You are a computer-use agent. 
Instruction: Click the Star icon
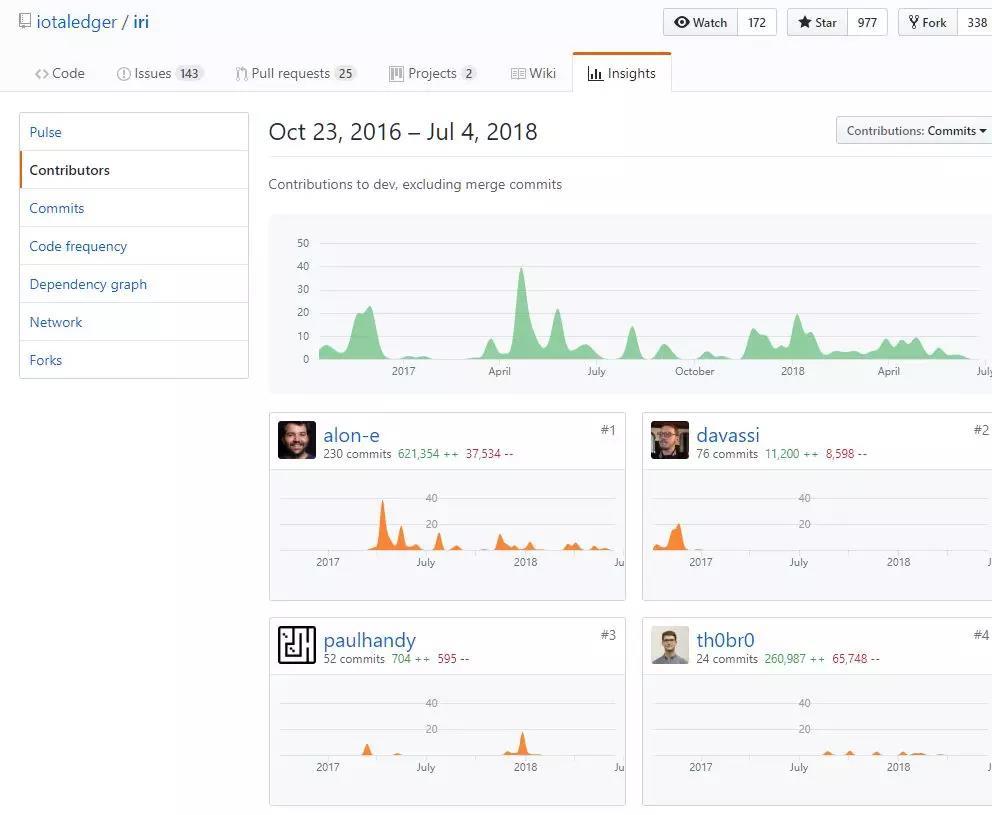[804, 22]
